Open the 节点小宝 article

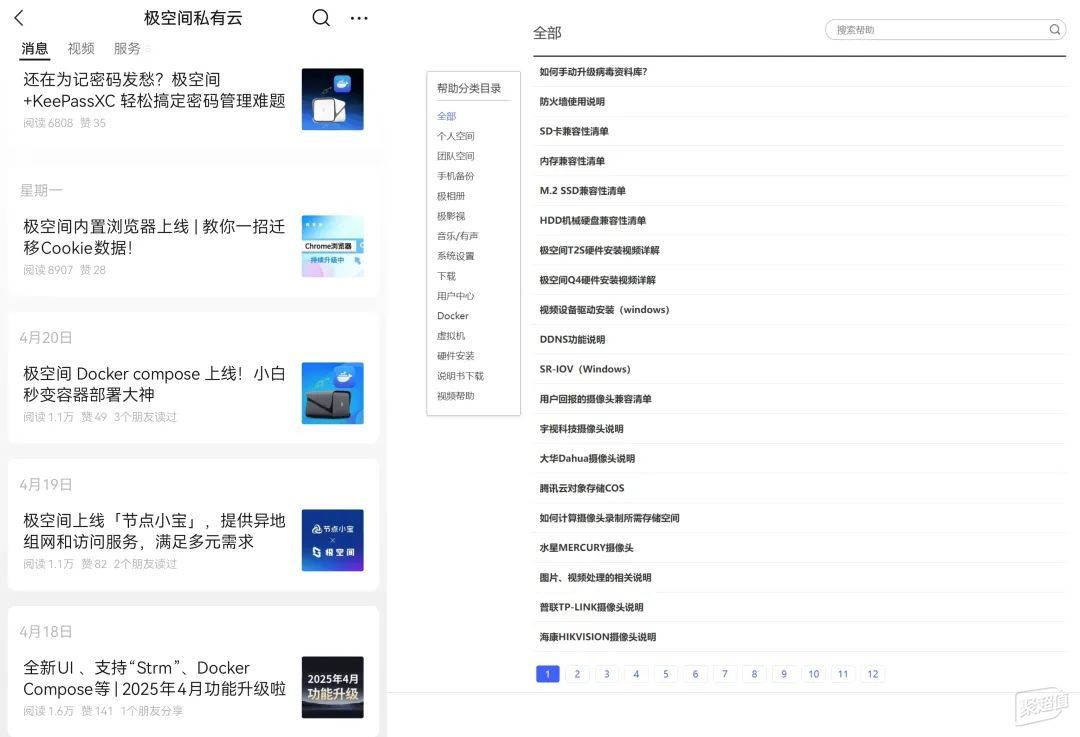(154, 530)
